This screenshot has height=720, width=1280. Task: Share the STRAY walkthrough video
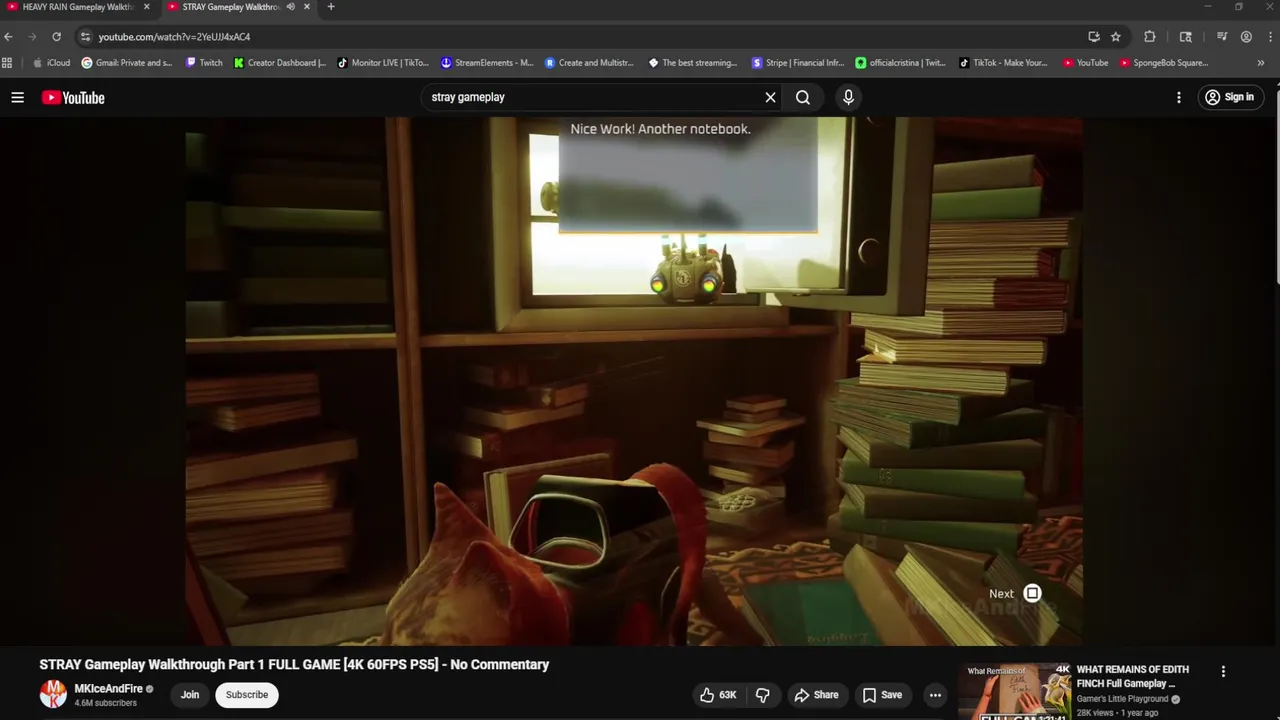[816, 695]
